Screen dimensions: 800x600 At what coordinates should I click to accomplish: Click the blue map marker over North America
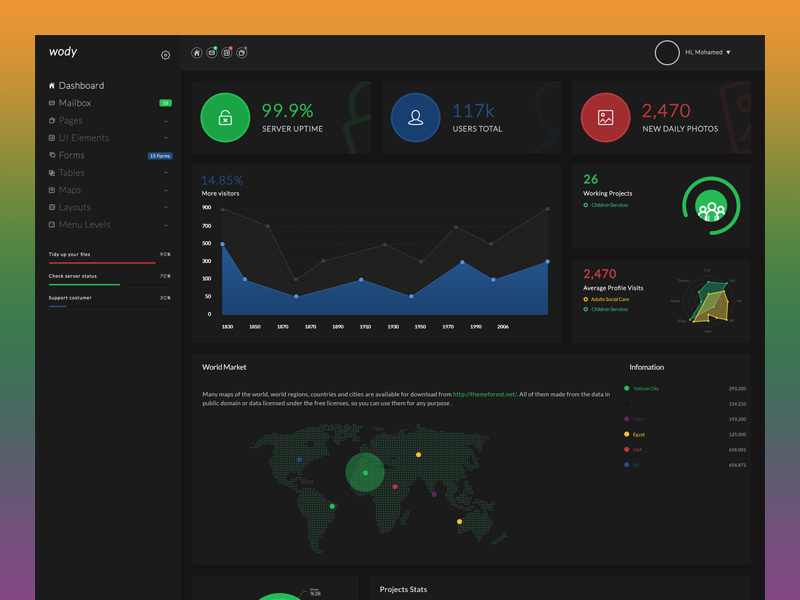pos(299,460)
